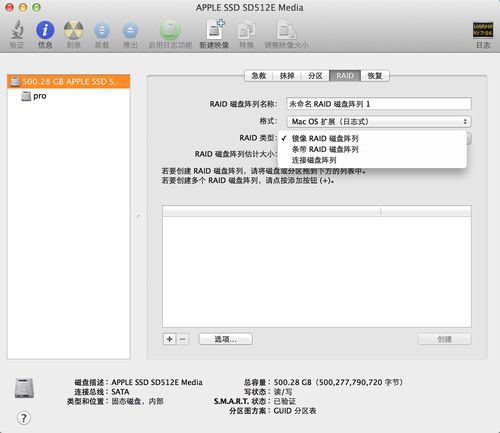
Task: Click the GUID 分区表 partition scheme text
Action: pos(295,411)
